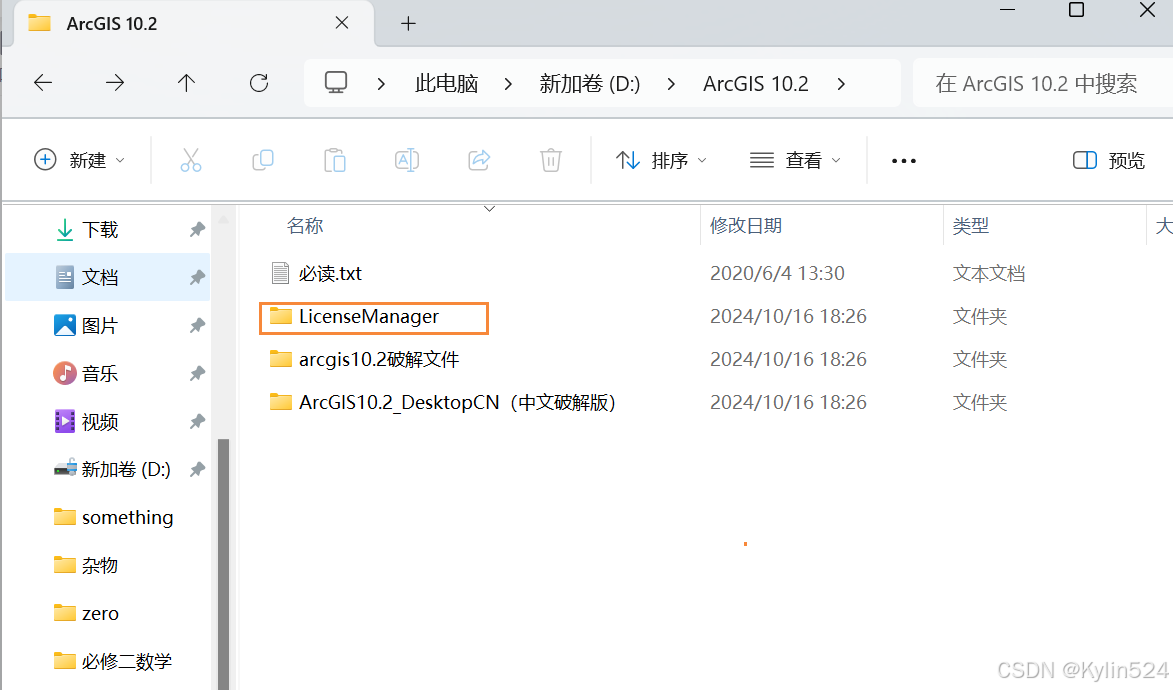Viewport: 1173px width, 690px height.
Task: Click 2020/6/4 13:30 date of 必读.txt
Action: [x=777, y=273]
